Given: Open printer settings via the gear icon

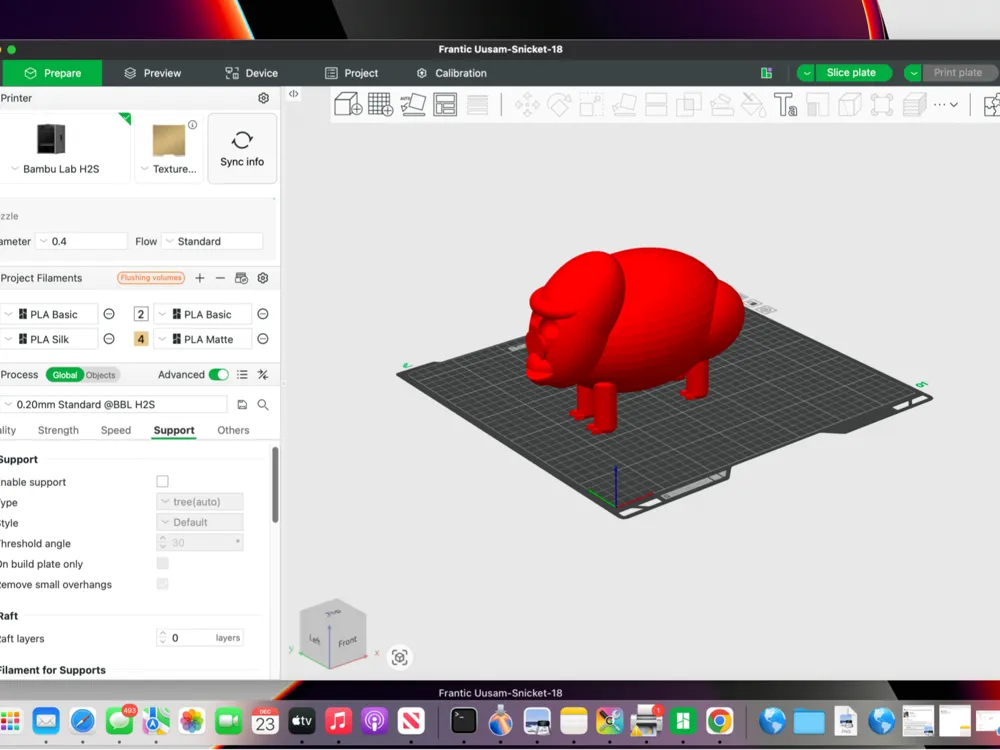Looking at the screenshot, I should [x=263, y=97].
